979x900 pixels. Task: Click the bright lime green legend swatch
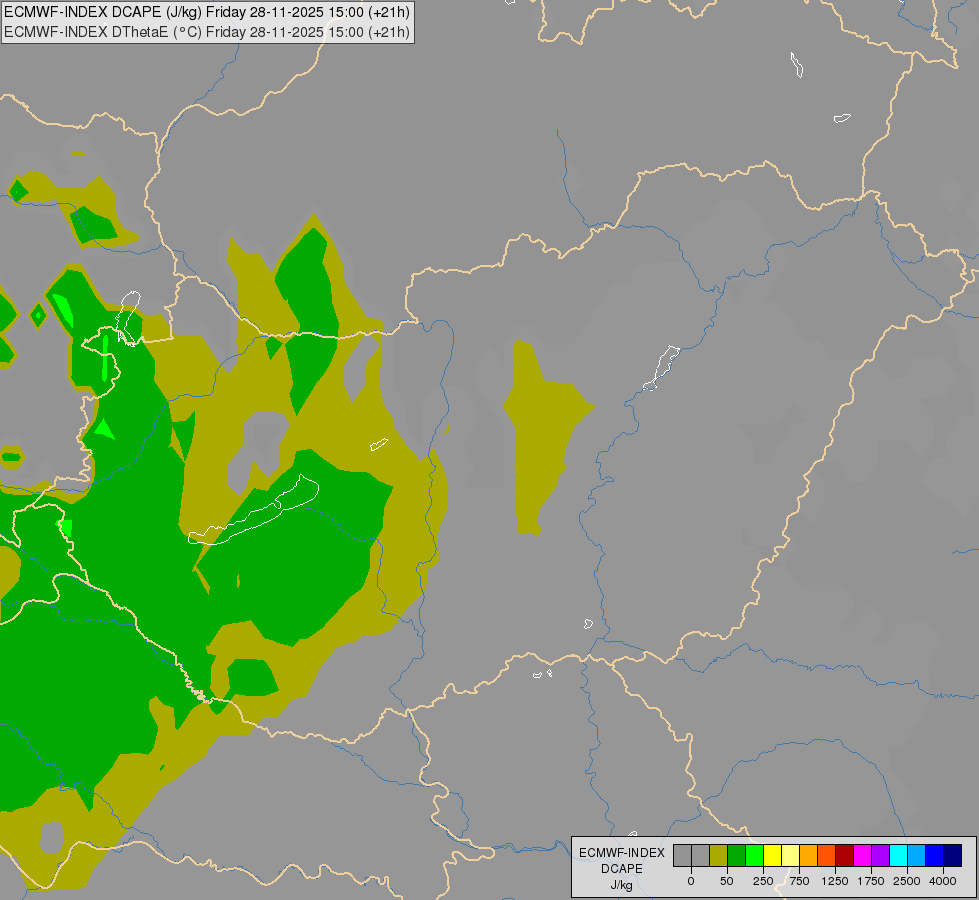pyautogui.click(x=754, y=856)
